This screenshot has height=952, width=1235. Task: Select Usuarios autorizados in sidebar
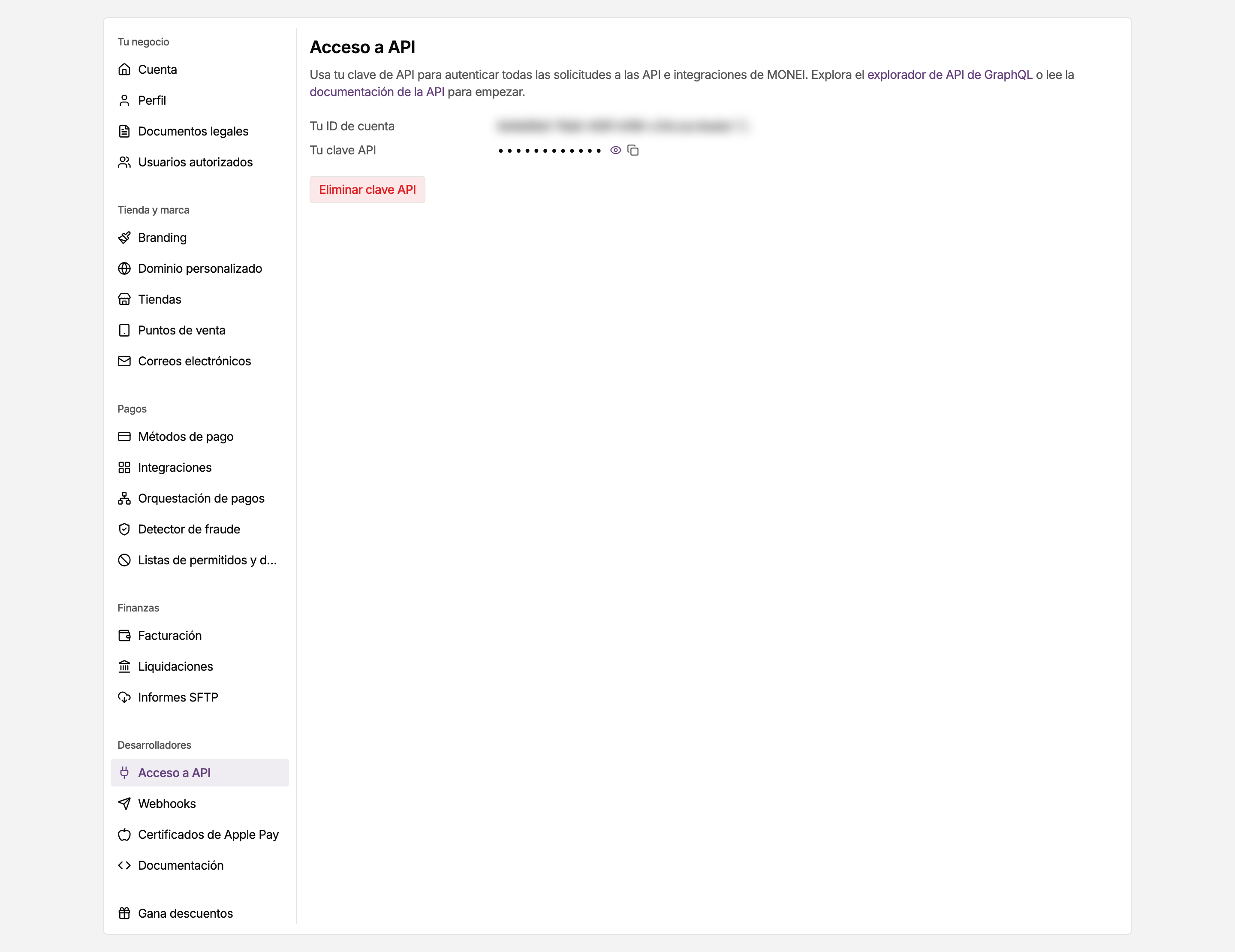click(199, 162)
